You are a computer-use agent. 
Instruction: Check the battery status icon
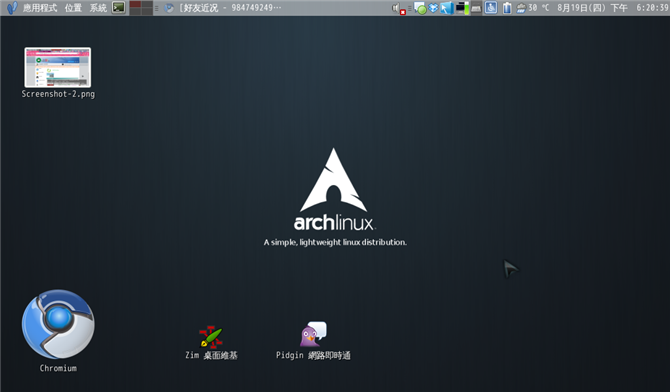pyautogui.click(x=507, y=8)
